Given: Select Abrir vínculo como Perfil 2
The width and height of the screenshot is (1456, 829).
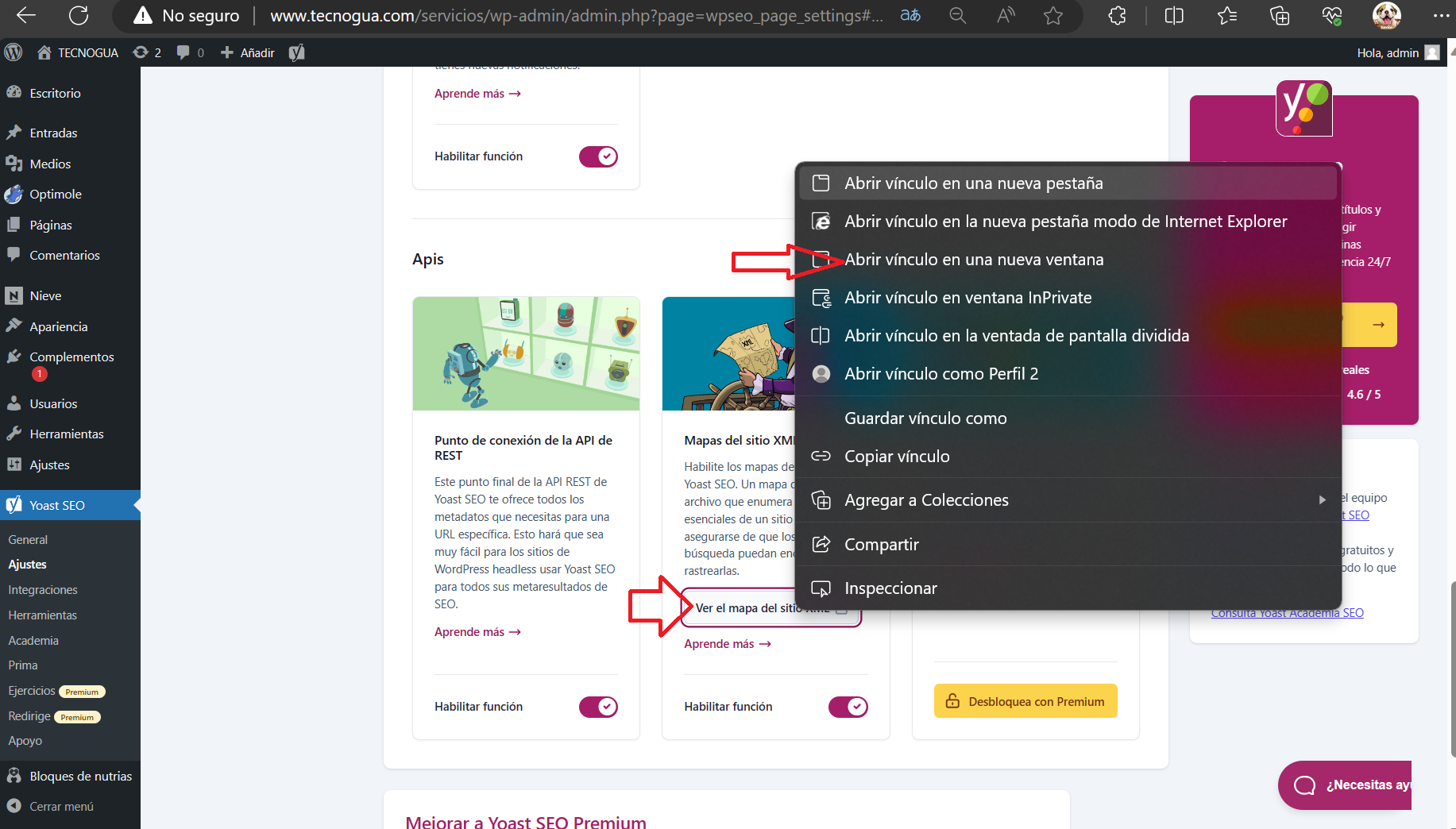Looking at the screenshot, I should (x=1068, y=374).
